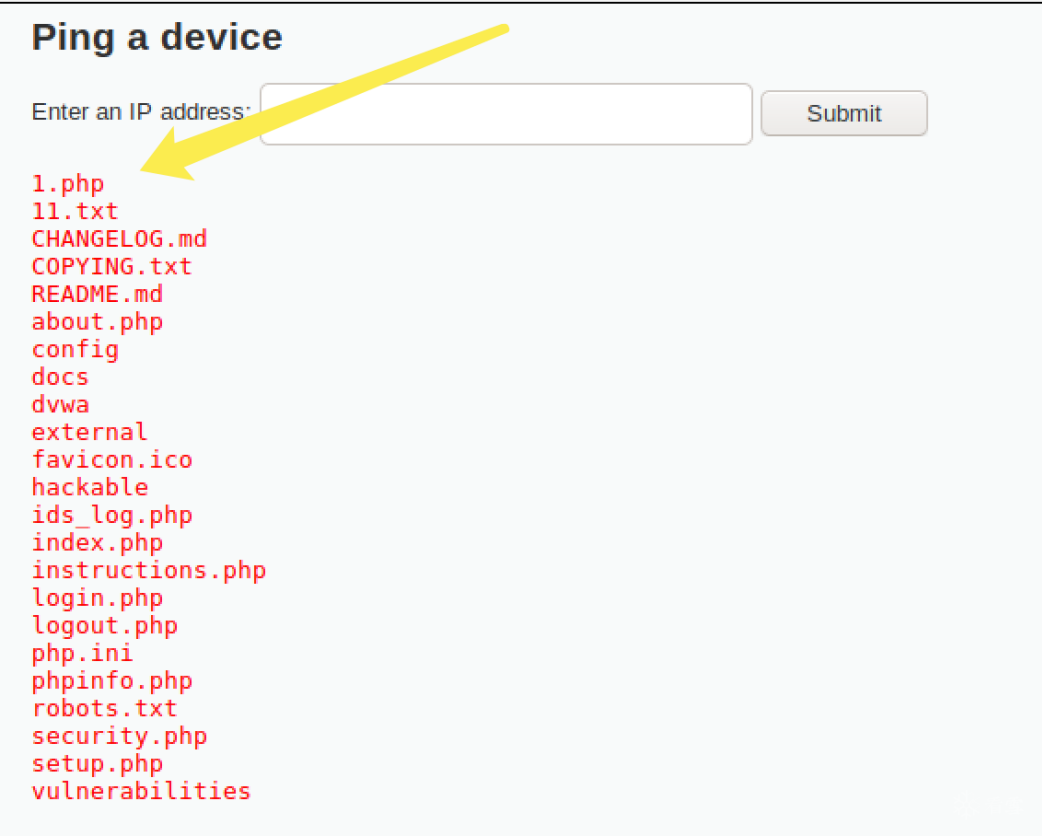
Task: Click the vulnerabilities directory entry
Action: [x=141, y=791]
